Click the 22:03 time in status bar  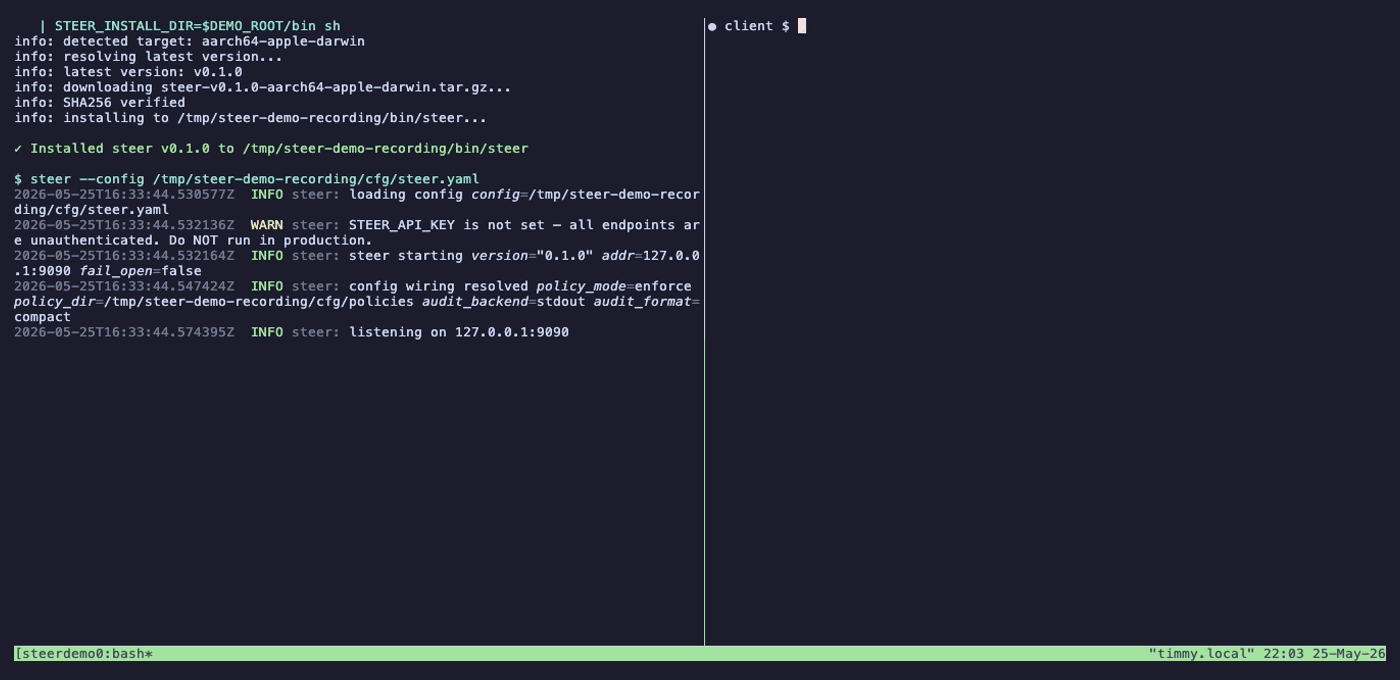(x=1283, y=654)
